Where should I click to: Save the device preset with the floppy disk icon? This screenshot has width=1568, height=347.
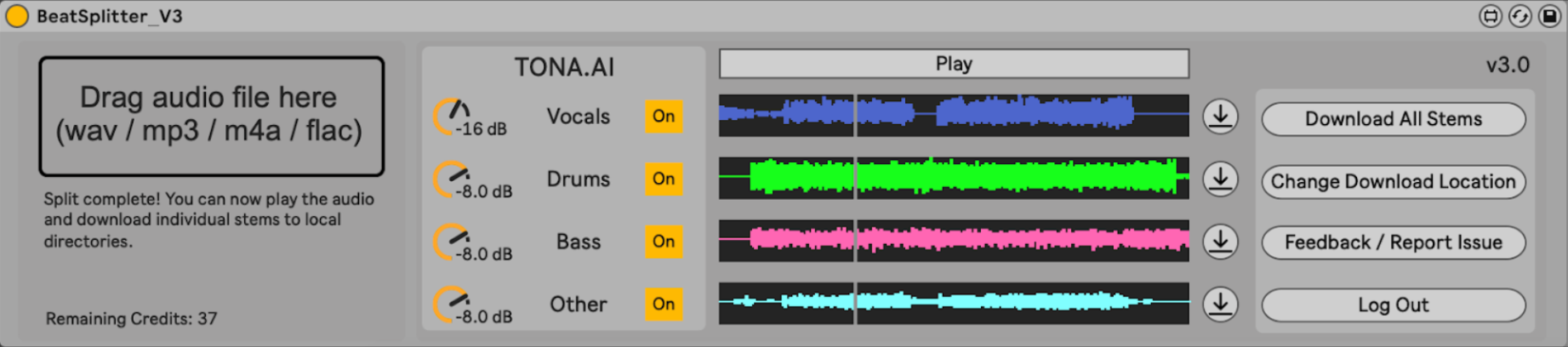[1549, 16]
